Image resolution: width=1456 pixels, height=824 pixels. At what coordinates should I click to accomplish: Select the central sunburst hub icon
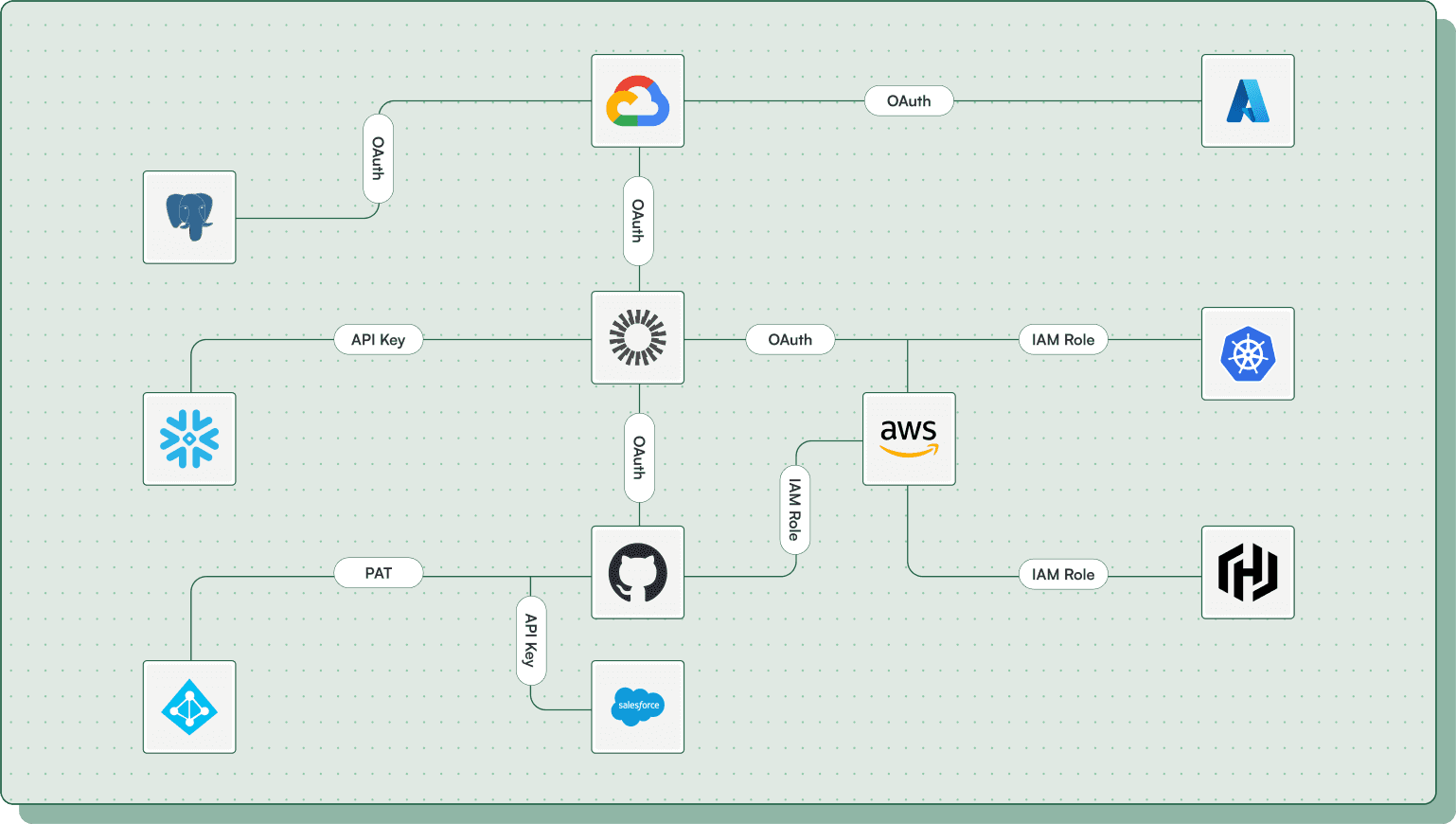(638, 337)
